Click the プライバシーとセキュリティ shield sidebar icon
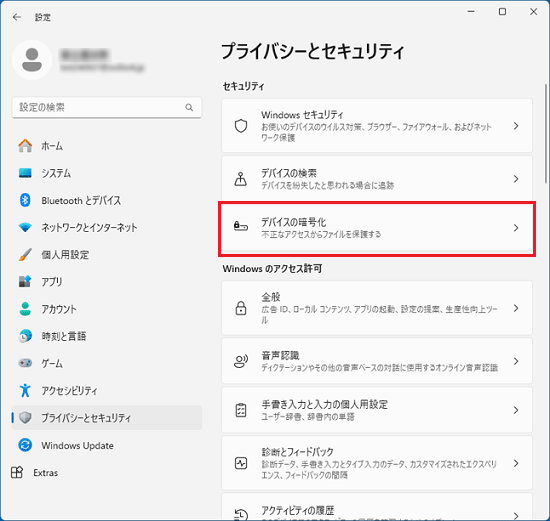 [25, 418]
